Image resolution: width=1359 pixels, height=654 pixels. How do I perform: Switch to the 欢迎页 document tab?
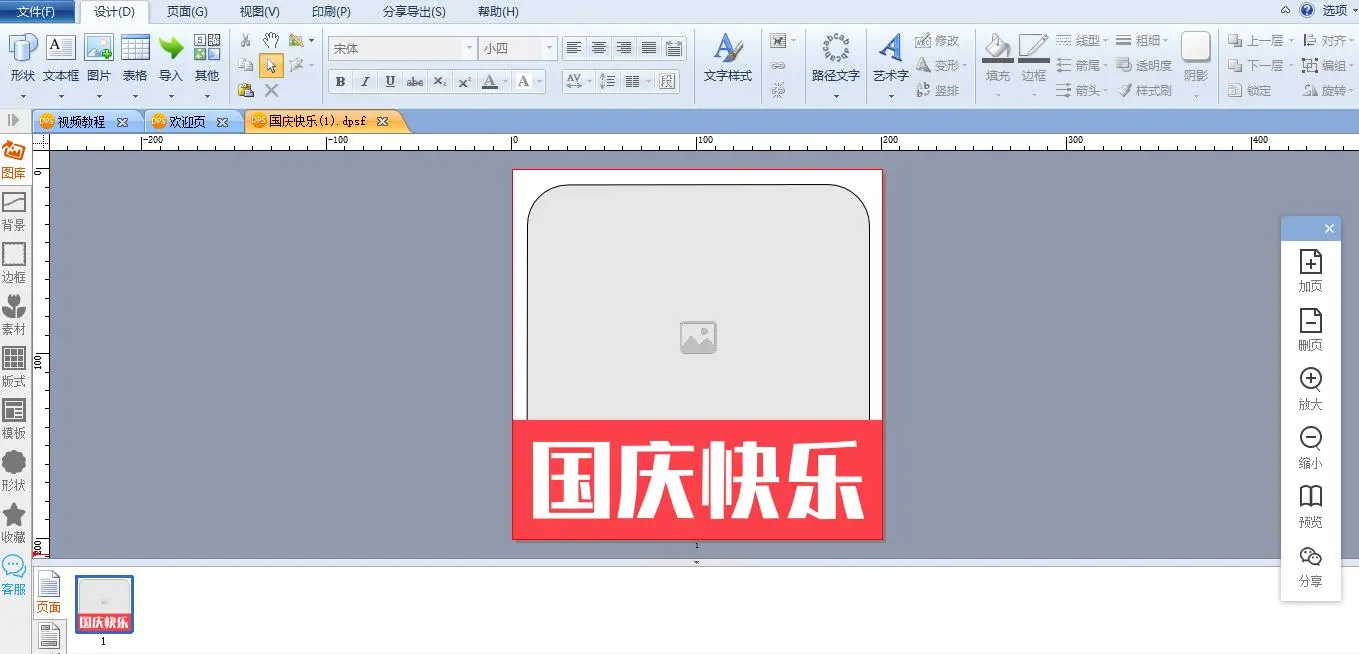point(187,122)
